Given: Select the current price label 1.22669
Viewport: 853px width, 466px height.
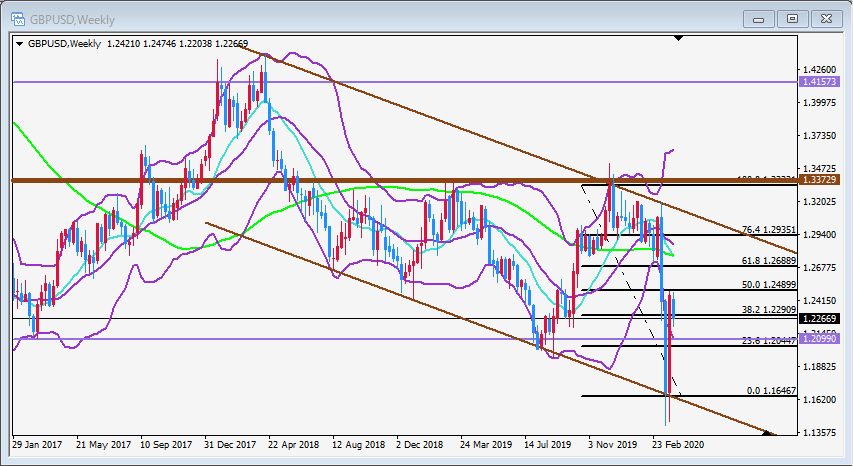Looking at the screenshot, I should pyautogui.click(x=819, y=319).
